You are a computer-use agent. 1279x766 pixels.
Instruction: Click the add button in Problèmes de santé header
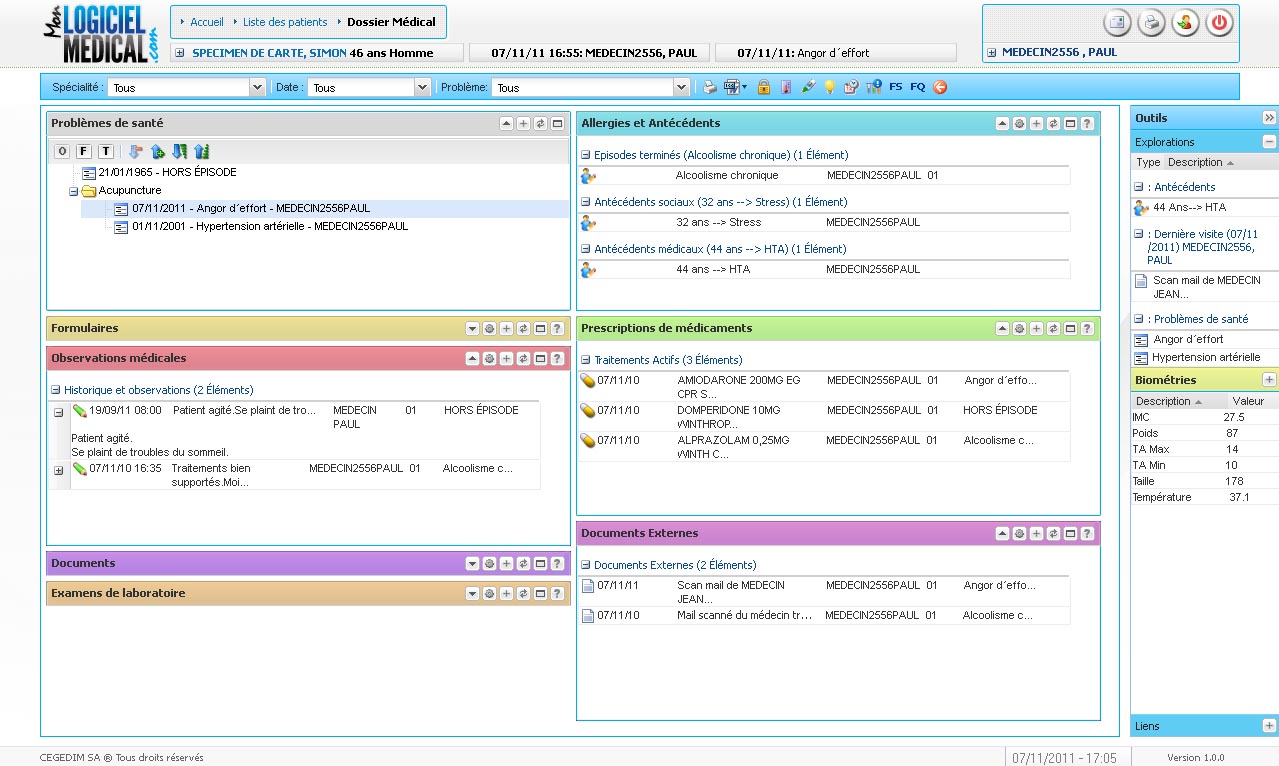[524, 124]
